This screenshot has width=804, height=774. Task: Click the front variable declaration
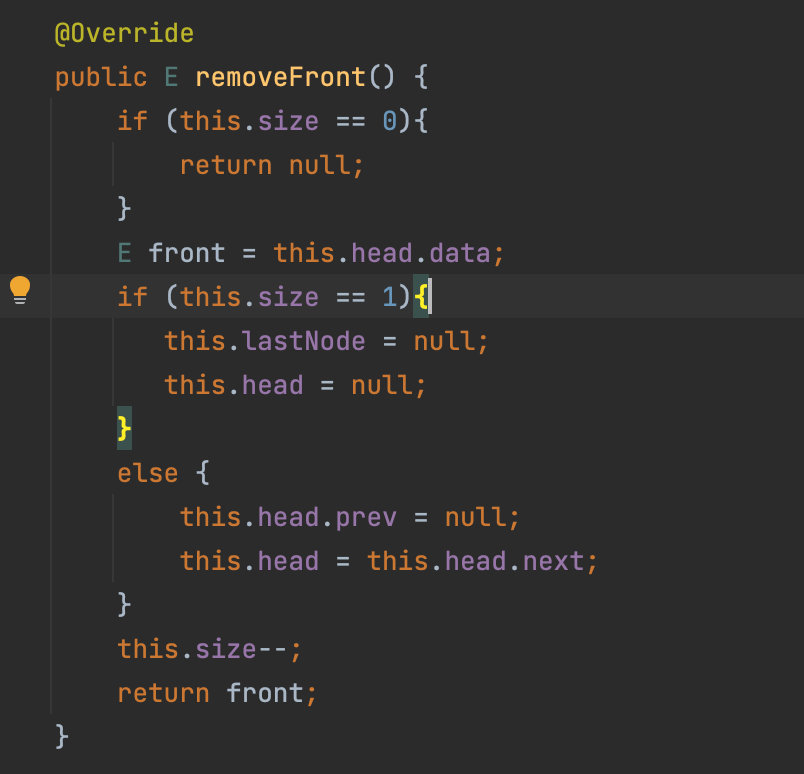(187, 253)
